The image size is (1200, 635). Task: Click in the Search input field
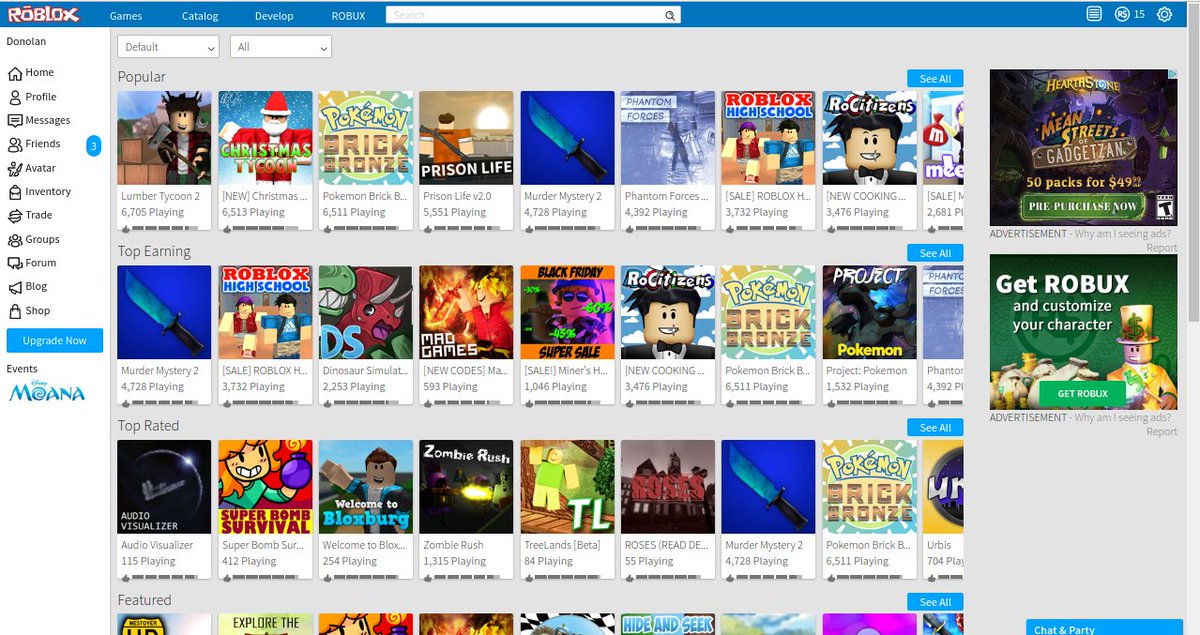[x=525, y=15]
